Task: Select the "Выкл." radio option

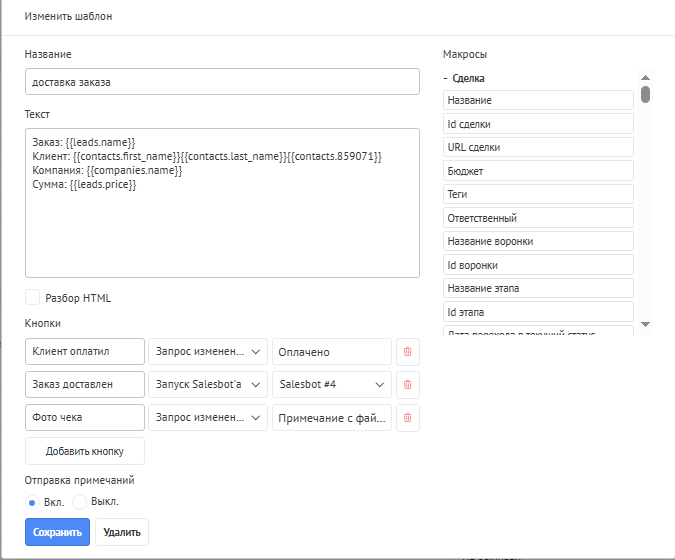Action: click(x=79, y=502)
